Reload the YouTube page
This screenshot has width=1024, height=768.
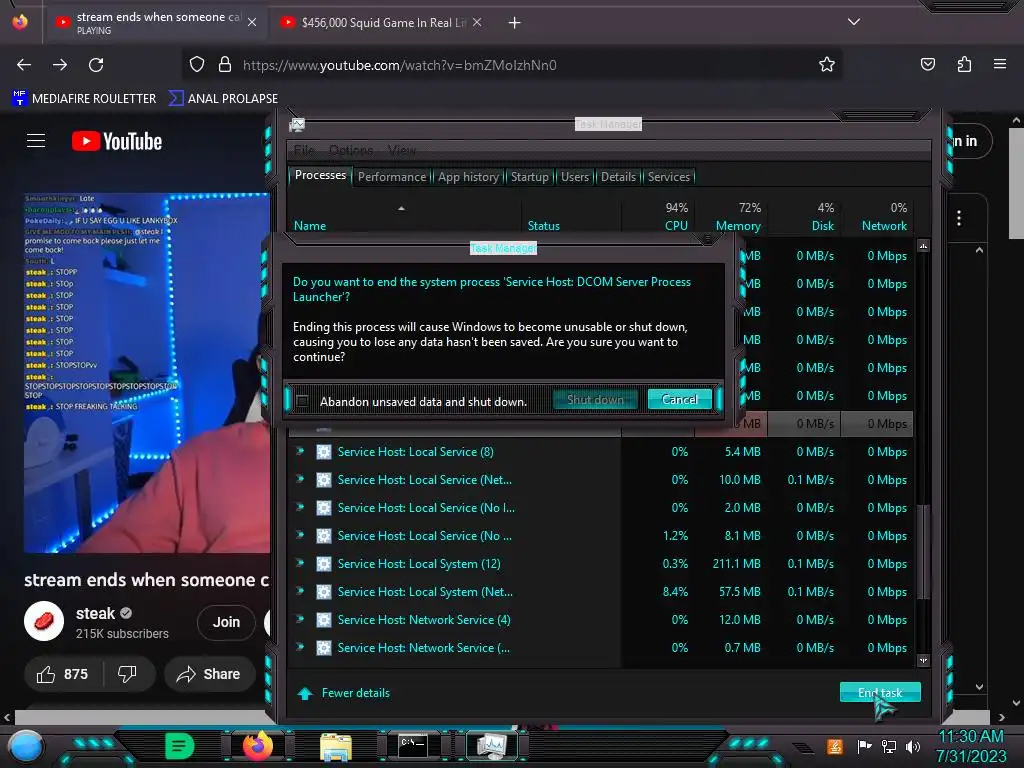click(96, 65)
